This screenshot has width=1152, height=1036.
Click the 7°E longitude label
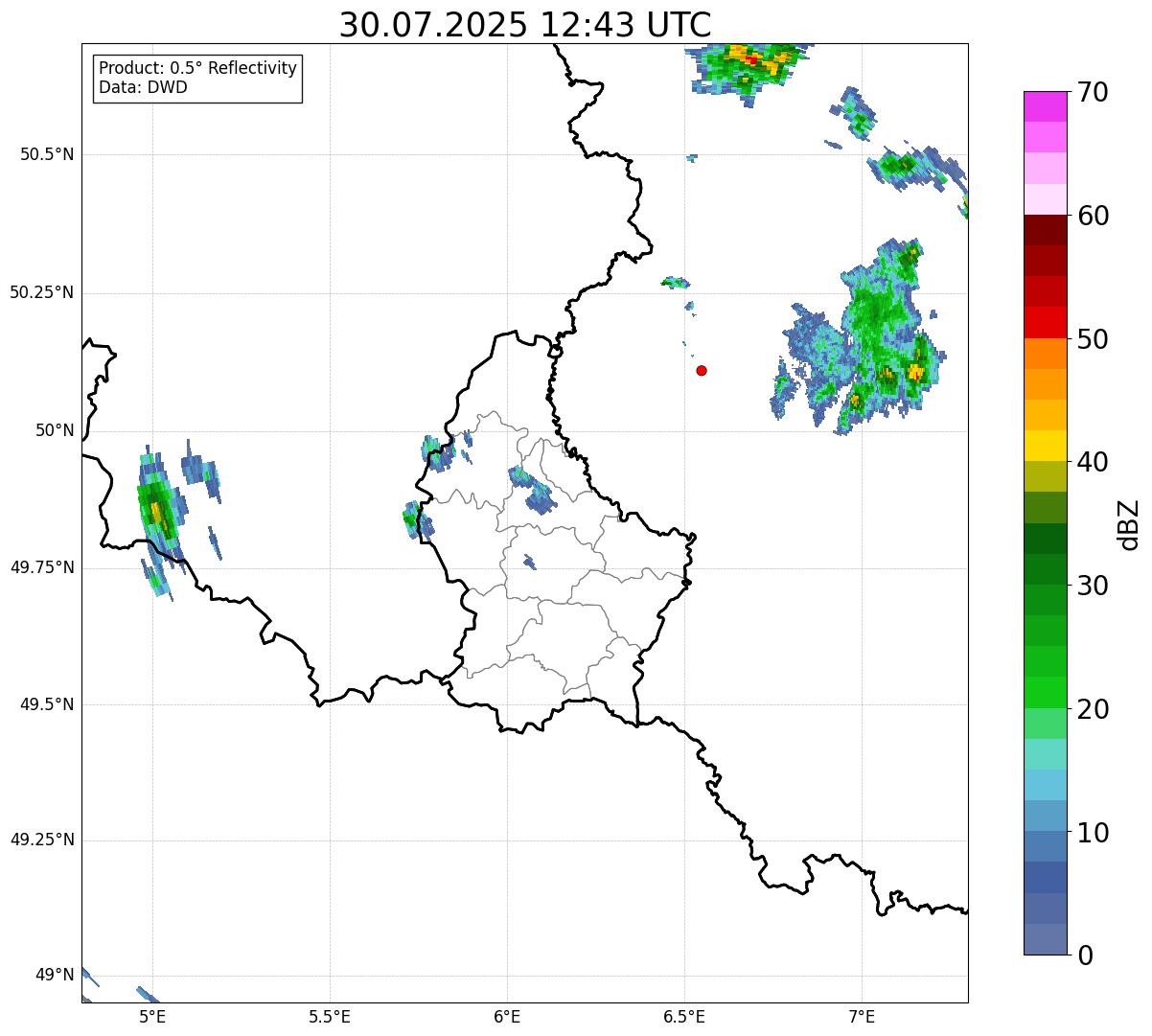click(x=862, y=1016)
